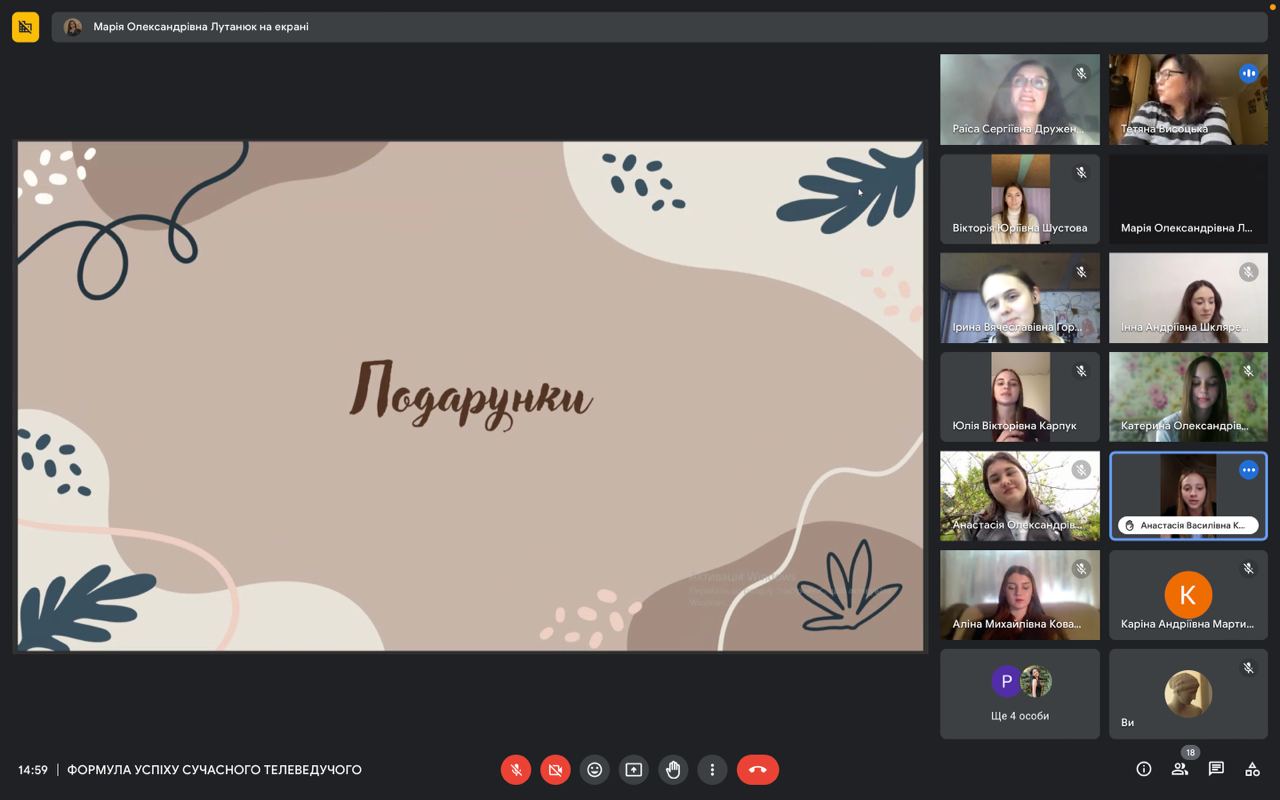
Task: Click mute icon on Раїса Сергіївна tile
Action: [1081, 74]
